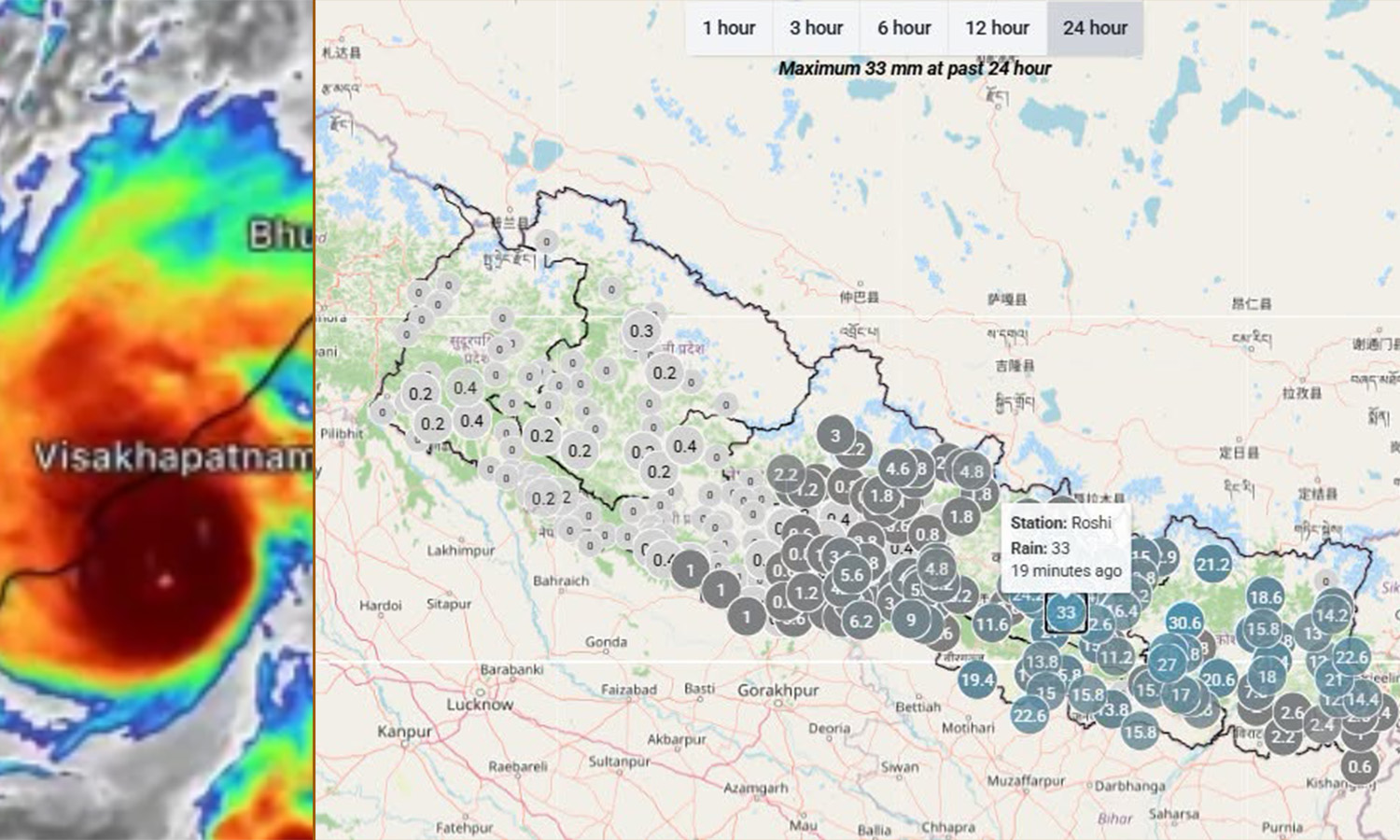Click the marker labeled 14.2
The height and width of the screenshot is (840, 1400).
click(1331, 615)
